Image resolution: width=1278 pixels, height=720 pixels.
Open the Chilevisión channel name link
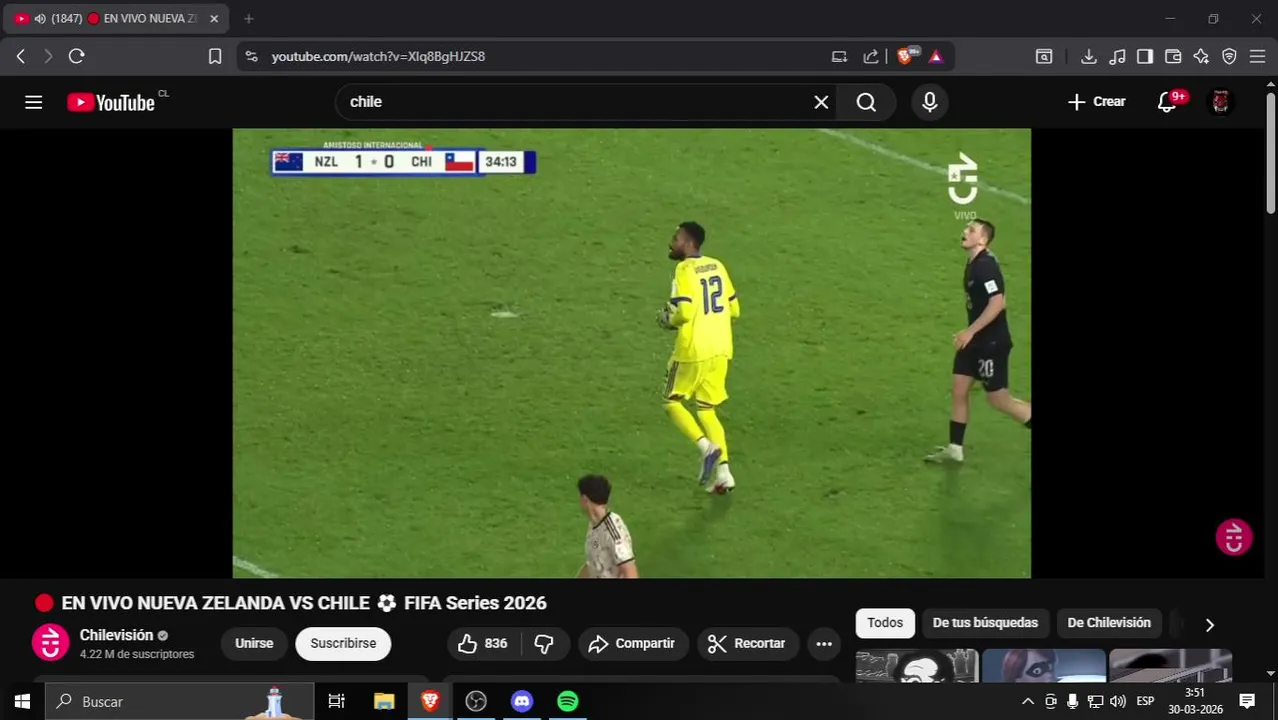click(116, 635)
